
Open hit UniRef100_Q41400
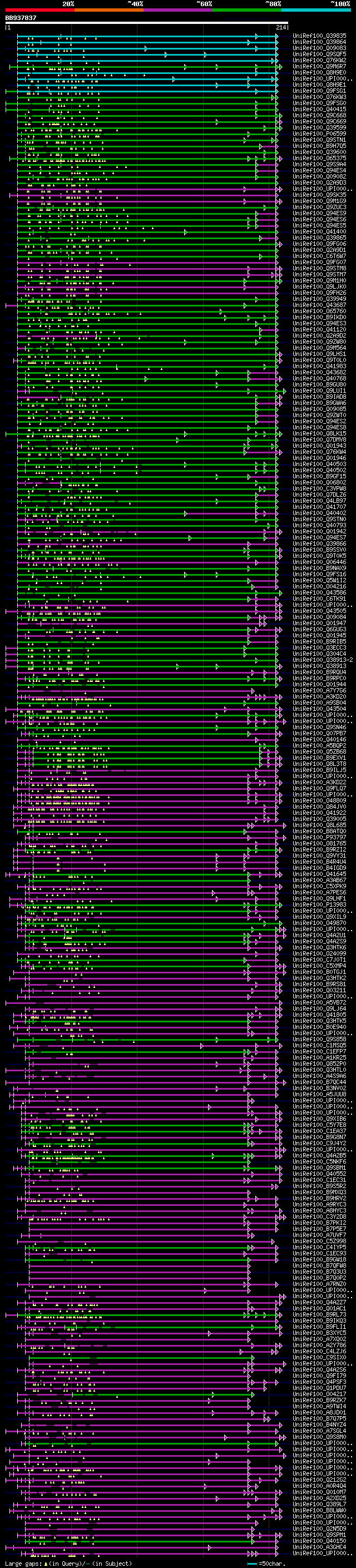tap(319, 232)
